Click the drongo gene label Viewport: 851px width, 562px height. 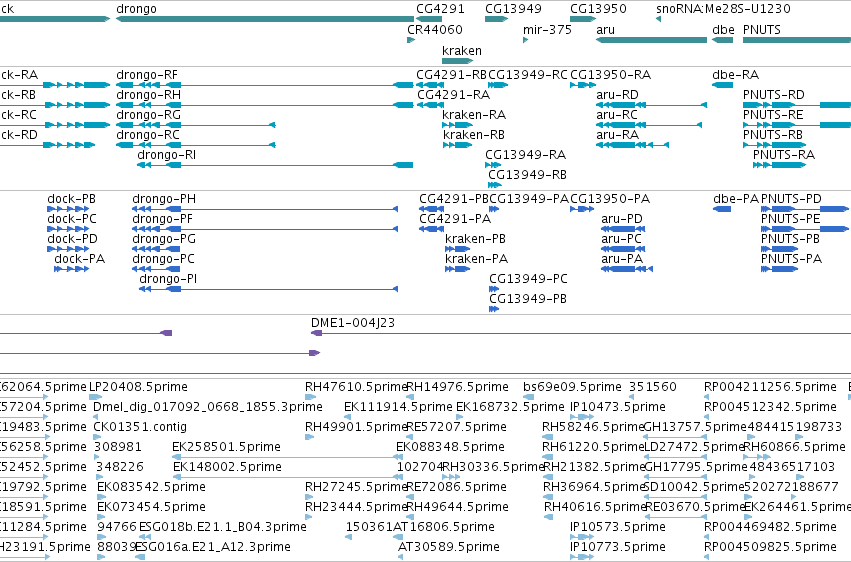click(x=136, y=9)
